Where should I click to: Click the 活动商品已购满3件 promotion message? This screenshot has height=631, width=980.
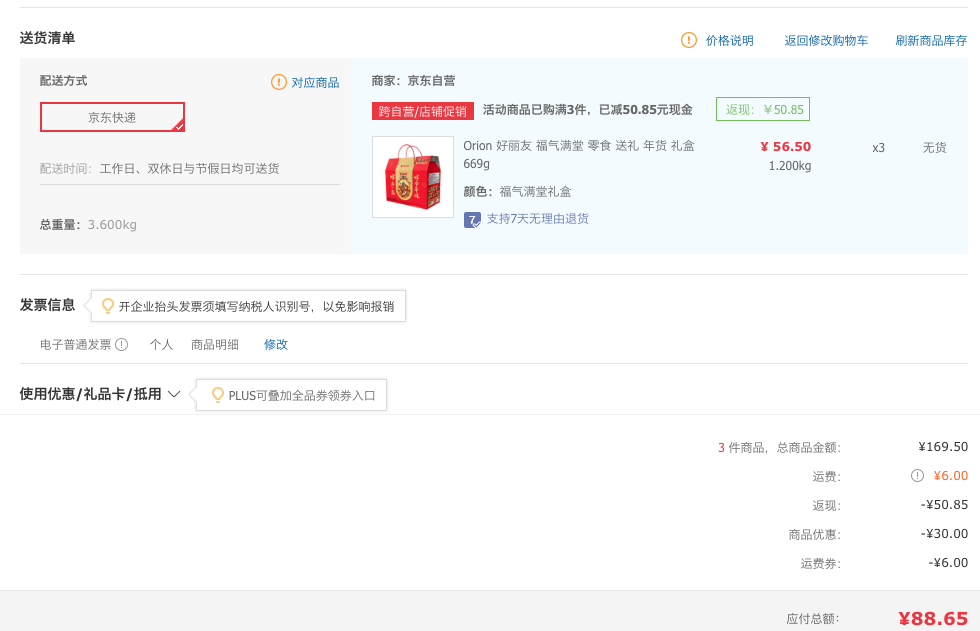[x=588, y=110]
